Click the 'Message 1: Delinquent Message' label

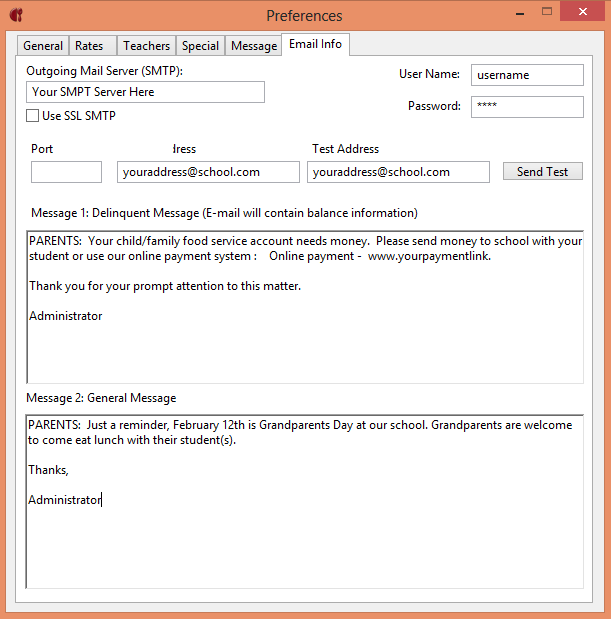point(224,213)
